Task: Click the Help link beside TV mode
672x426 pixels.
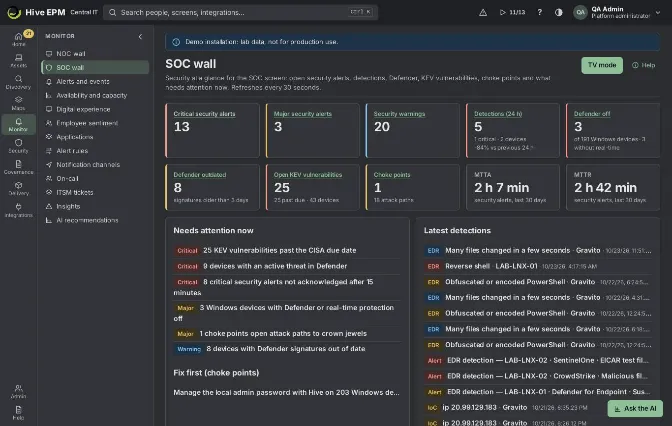Action: pyautogui.click(x=643, y=65)
